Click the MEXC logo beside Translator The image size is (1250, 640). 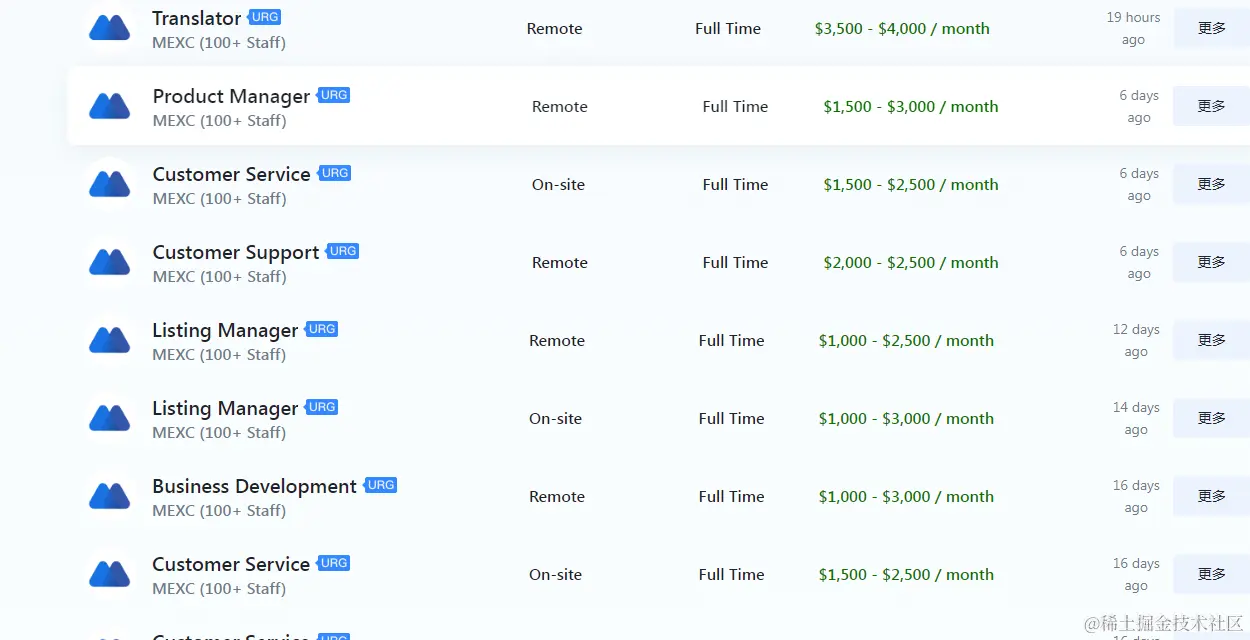(x=110, y=28)
